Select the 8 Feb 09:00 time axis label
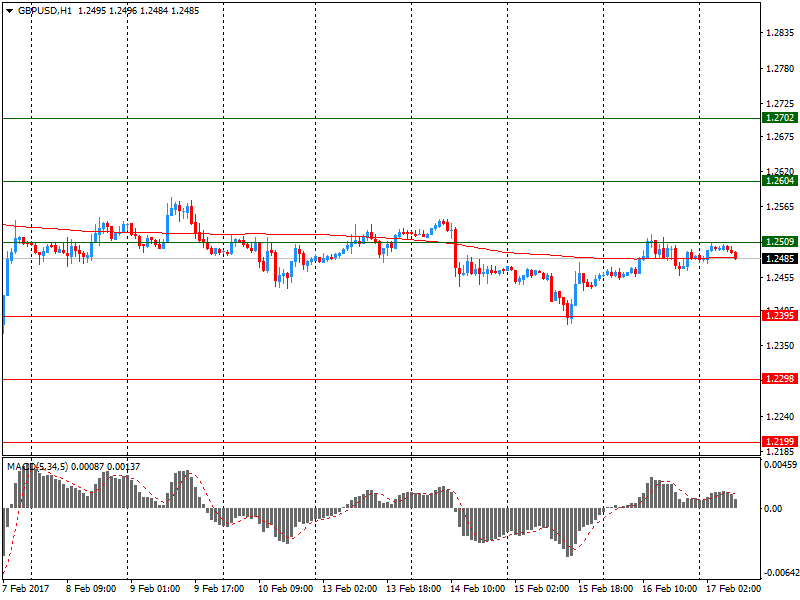 point(91,589)
